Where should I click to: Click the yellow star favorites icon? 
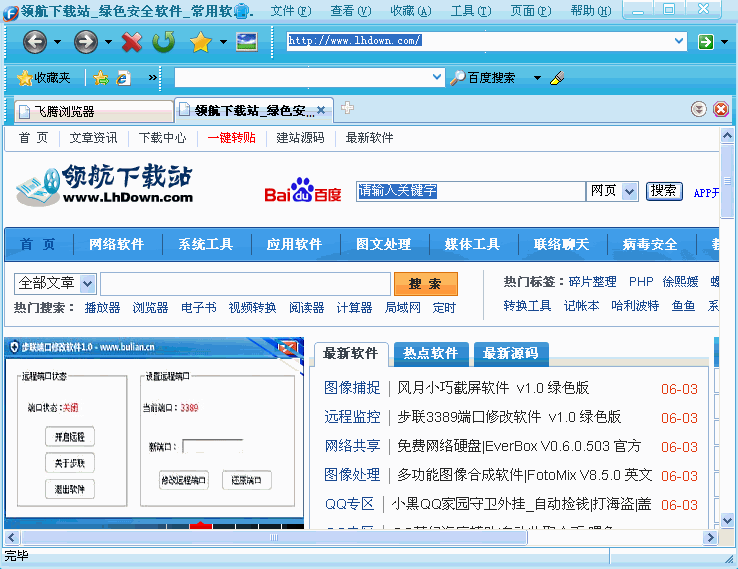click(201, 42)
